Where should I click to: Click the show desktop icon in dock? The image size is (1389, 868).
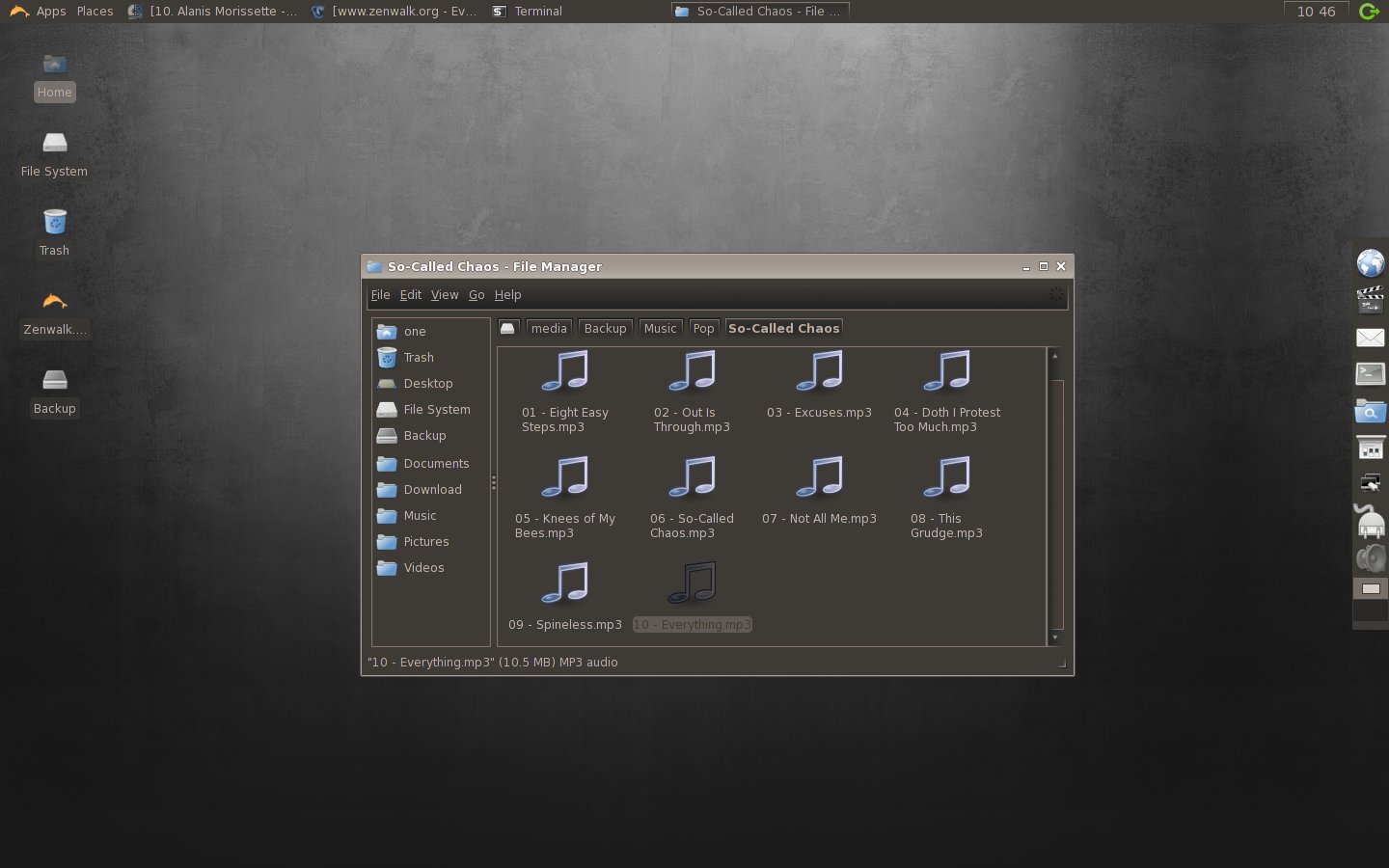click(x=1371, y=588)
